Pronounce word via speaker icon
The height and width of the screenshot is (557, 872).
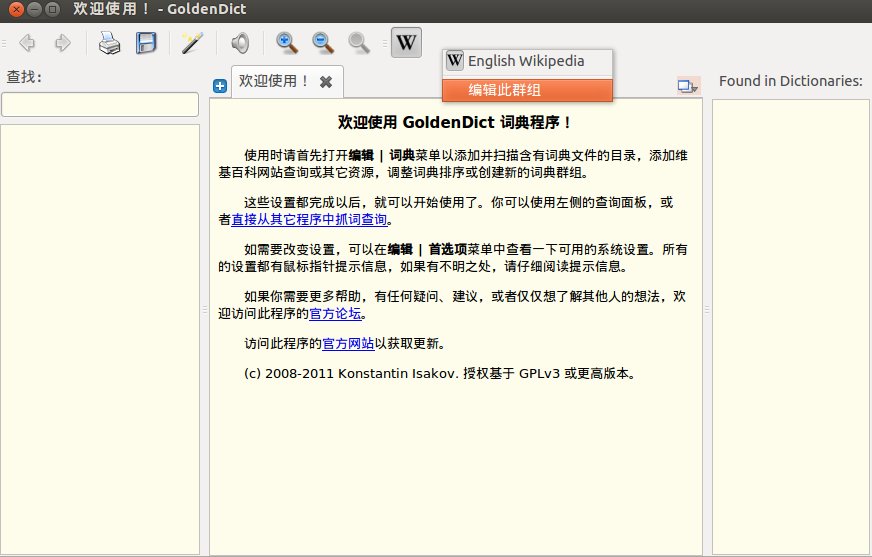[240, 43]
